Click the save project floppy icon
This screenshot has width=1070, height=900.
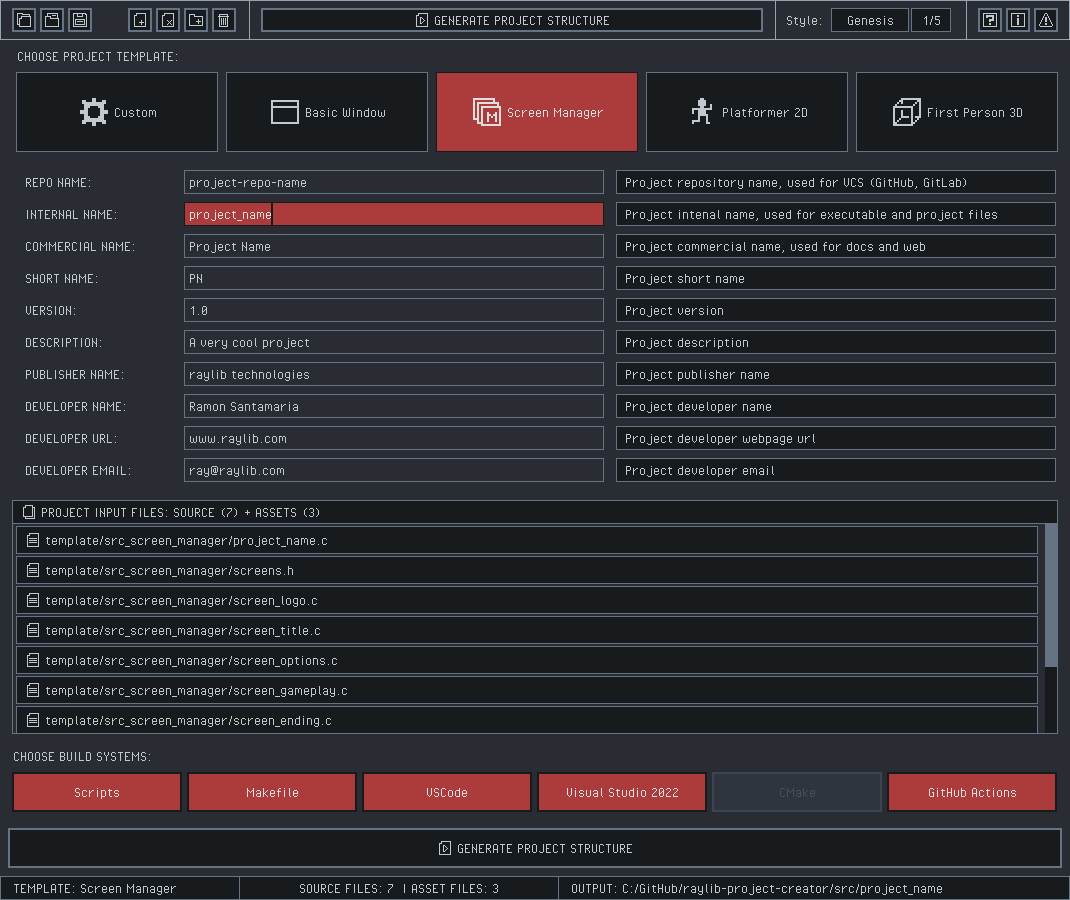pos(80,20)
